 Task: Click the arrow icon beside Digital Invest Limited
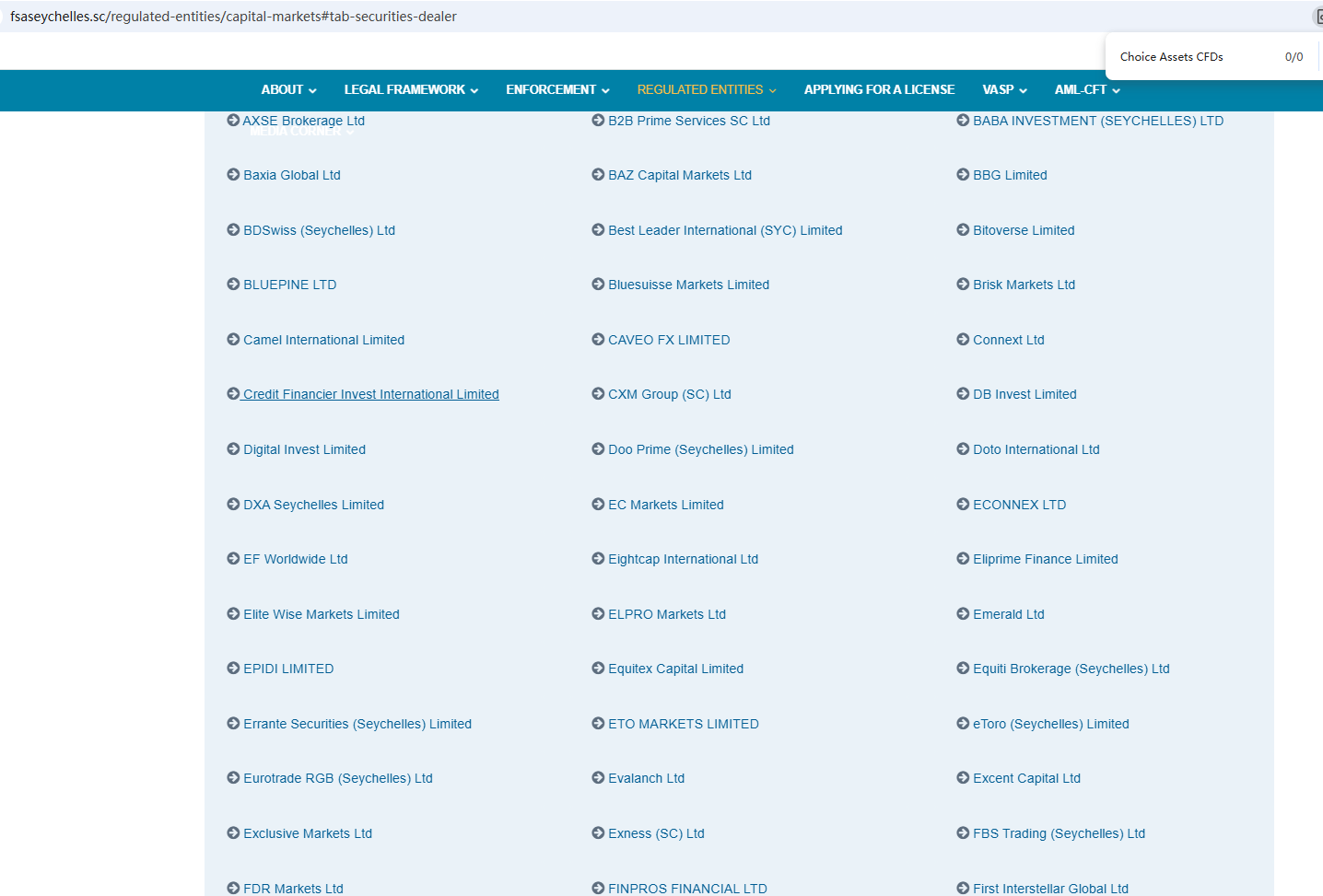pos(233,448)
